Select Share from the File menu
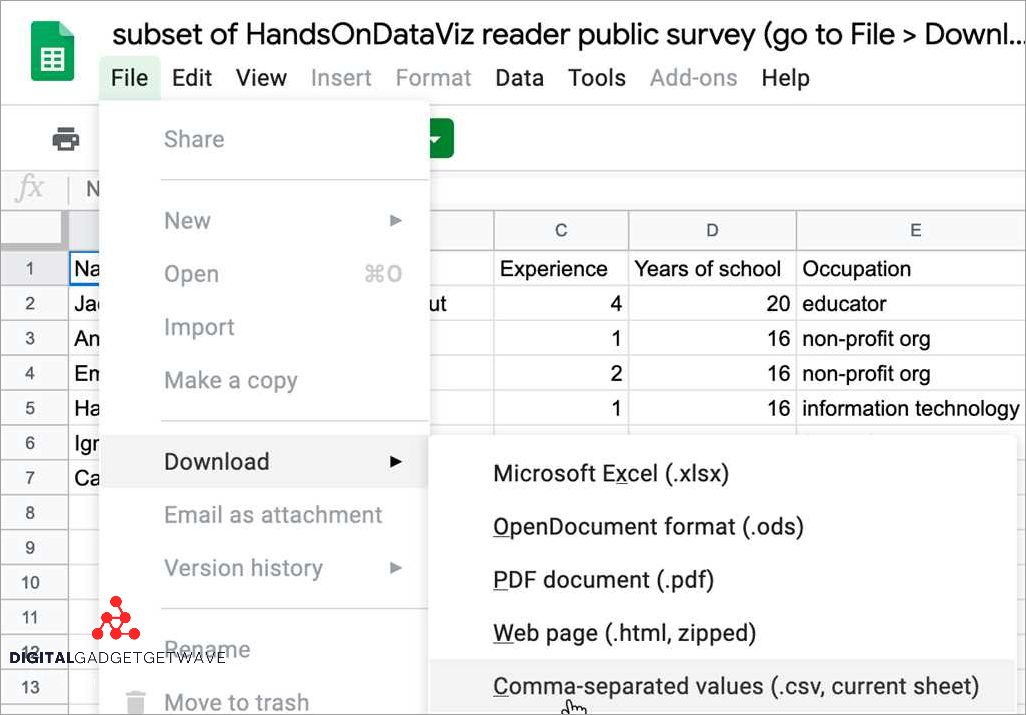Viewport: 1026px width, 715px height. [194, 139]
